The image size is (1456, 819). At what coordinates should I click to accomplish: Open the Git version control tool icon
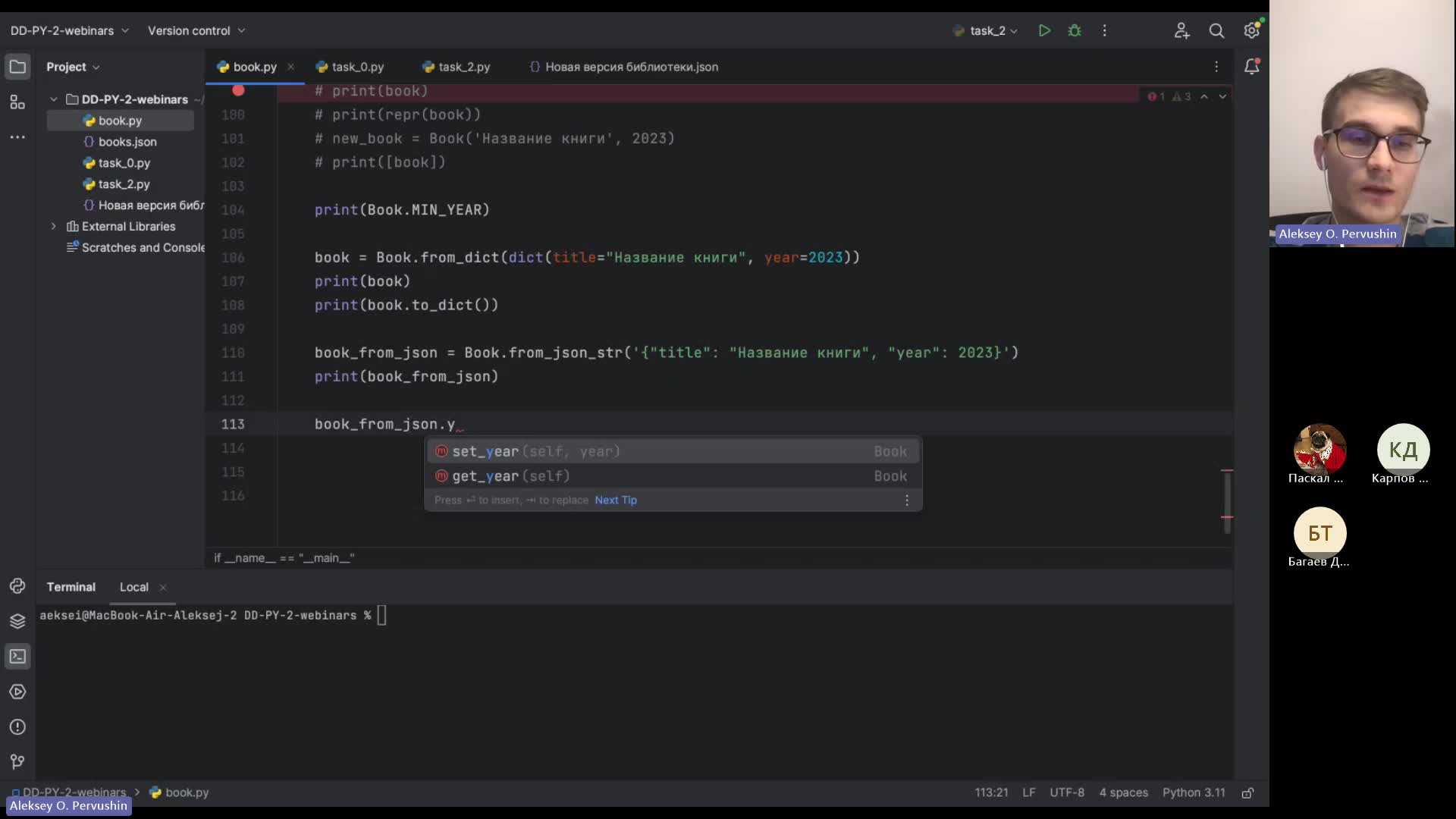click(x=17, y=761)
